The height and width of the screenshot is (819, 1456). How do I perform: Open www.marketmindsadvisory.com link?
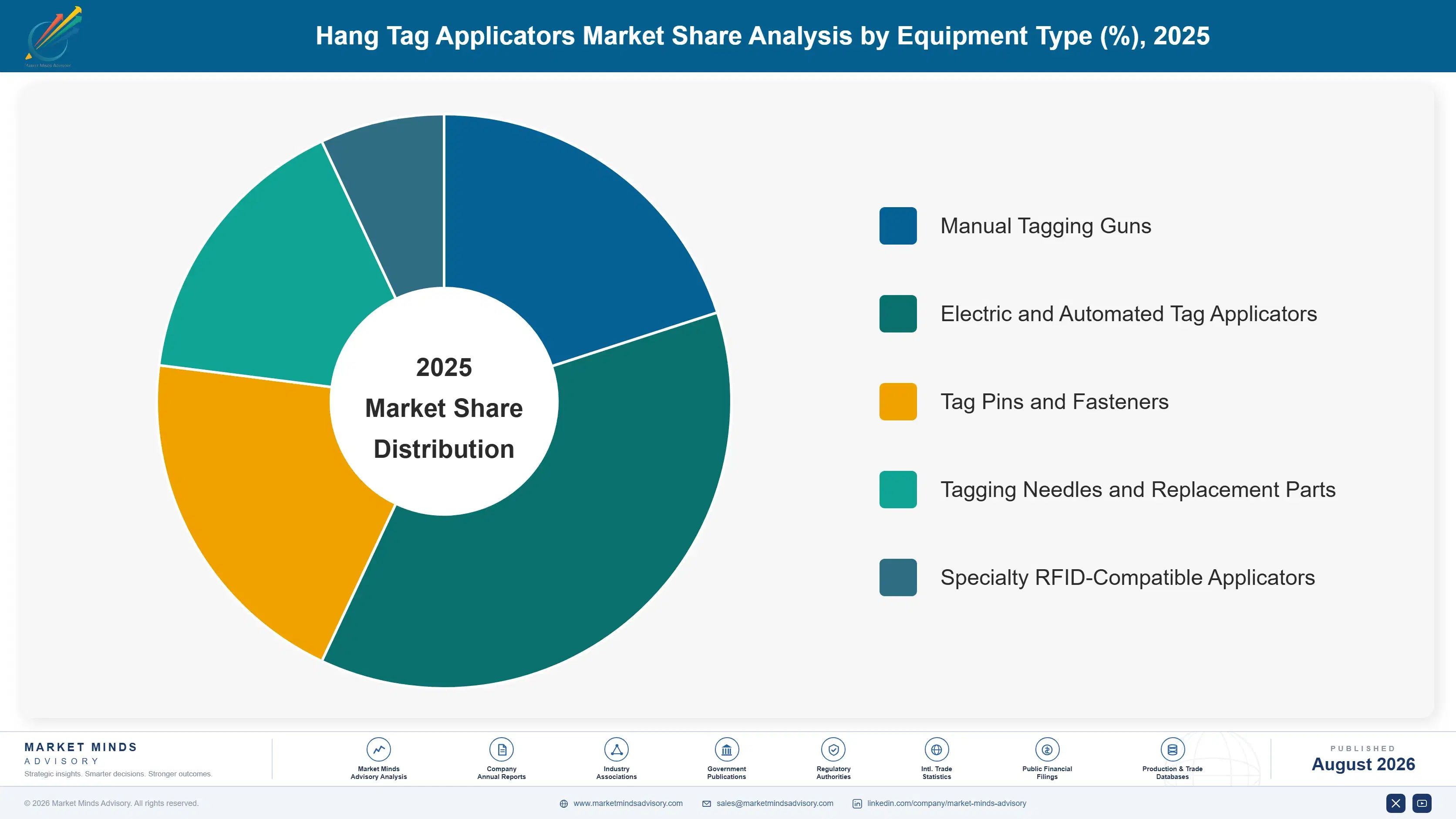(x=628, y=803)
